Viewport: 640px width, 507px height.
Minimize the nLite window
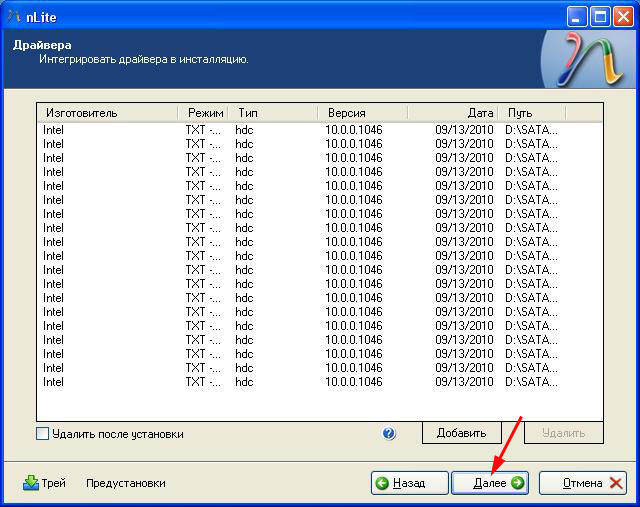click(576, 17)
